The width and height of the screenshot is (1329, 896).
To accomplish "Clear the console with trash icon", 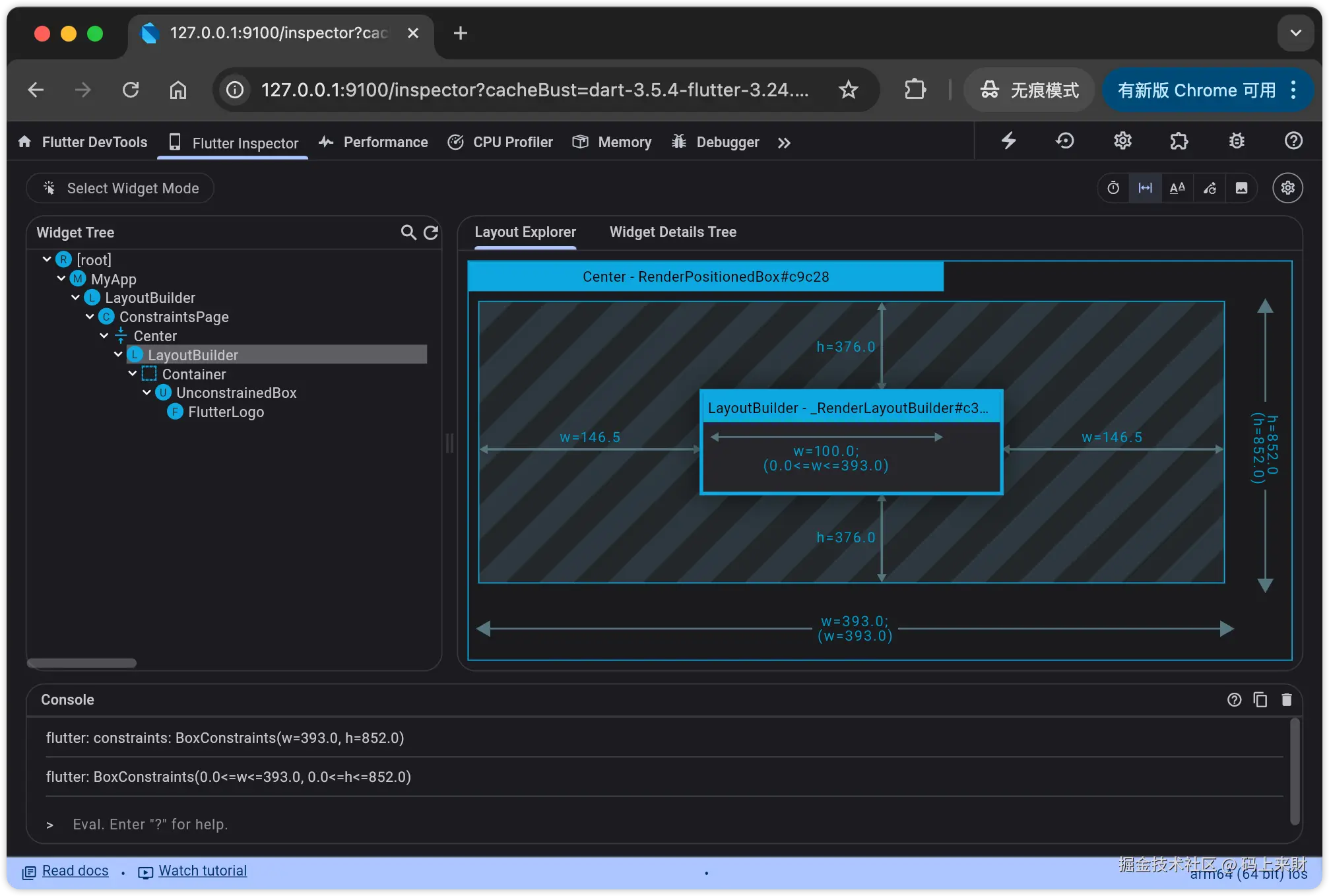I will 1286,699.
